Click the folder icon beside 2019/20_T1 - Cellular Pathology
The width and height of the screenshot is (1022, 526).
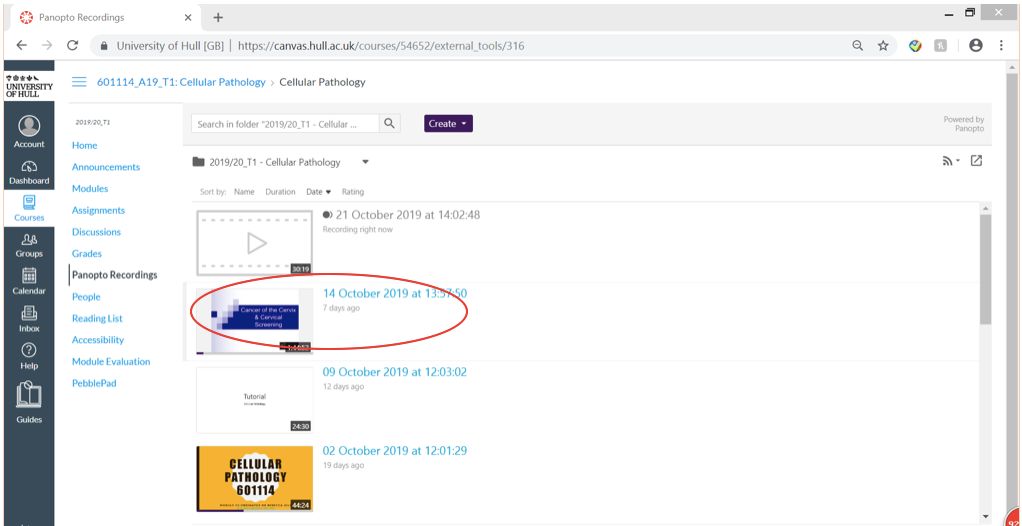tap(199, 162)
